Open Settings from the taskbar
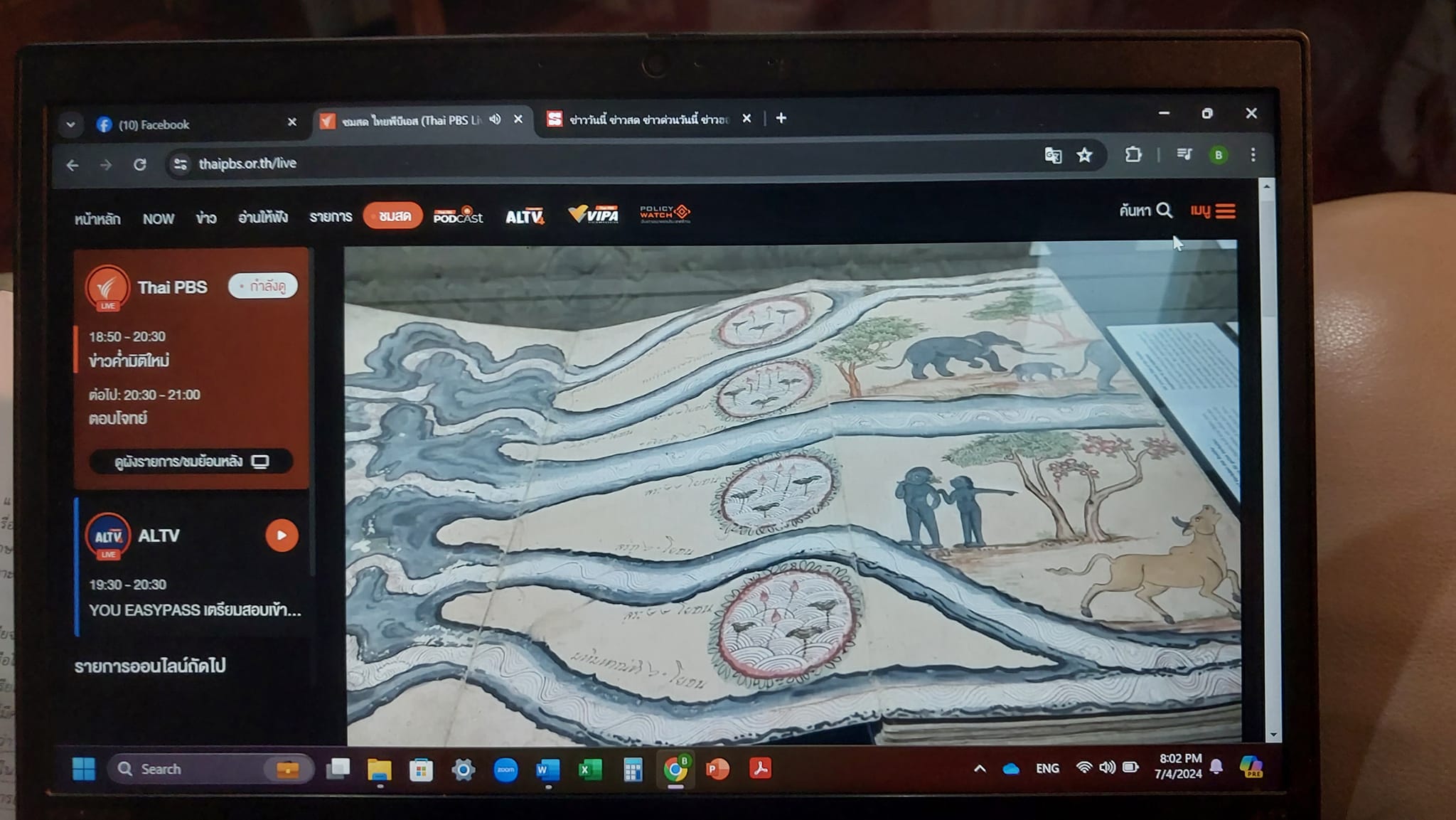The height and width of the screenshot is (820, 1456). point(464,770)
